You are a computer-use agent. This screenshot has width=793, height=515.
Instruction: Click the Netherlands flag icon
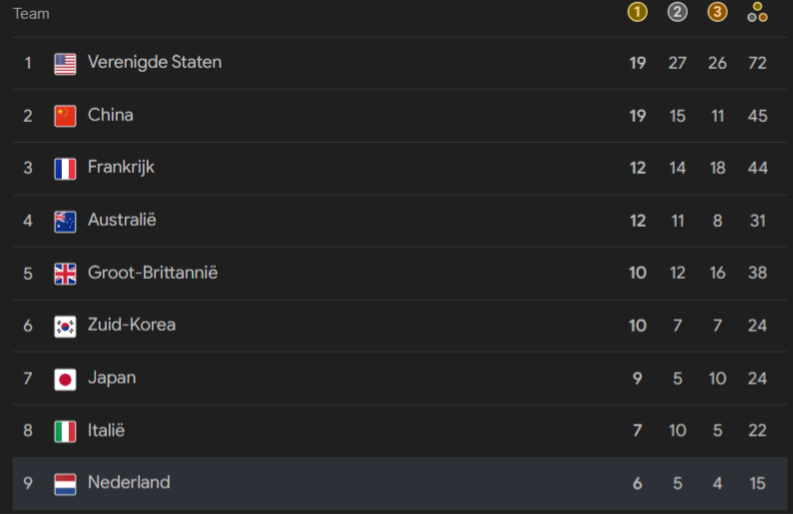[x=65, y=485]
